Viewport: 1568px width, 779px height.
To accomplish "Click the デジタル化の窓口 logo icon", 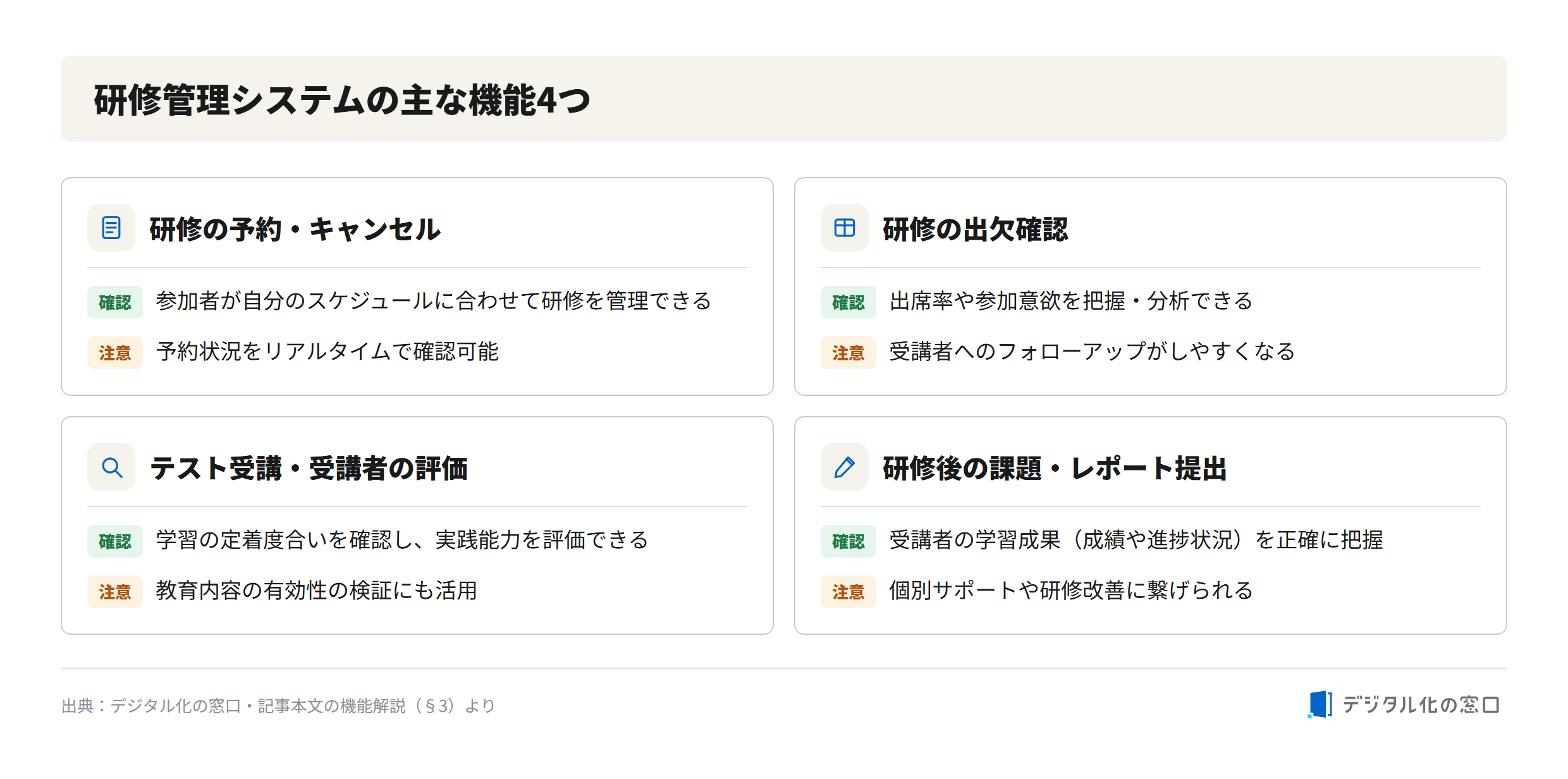I will (1320, 704).
